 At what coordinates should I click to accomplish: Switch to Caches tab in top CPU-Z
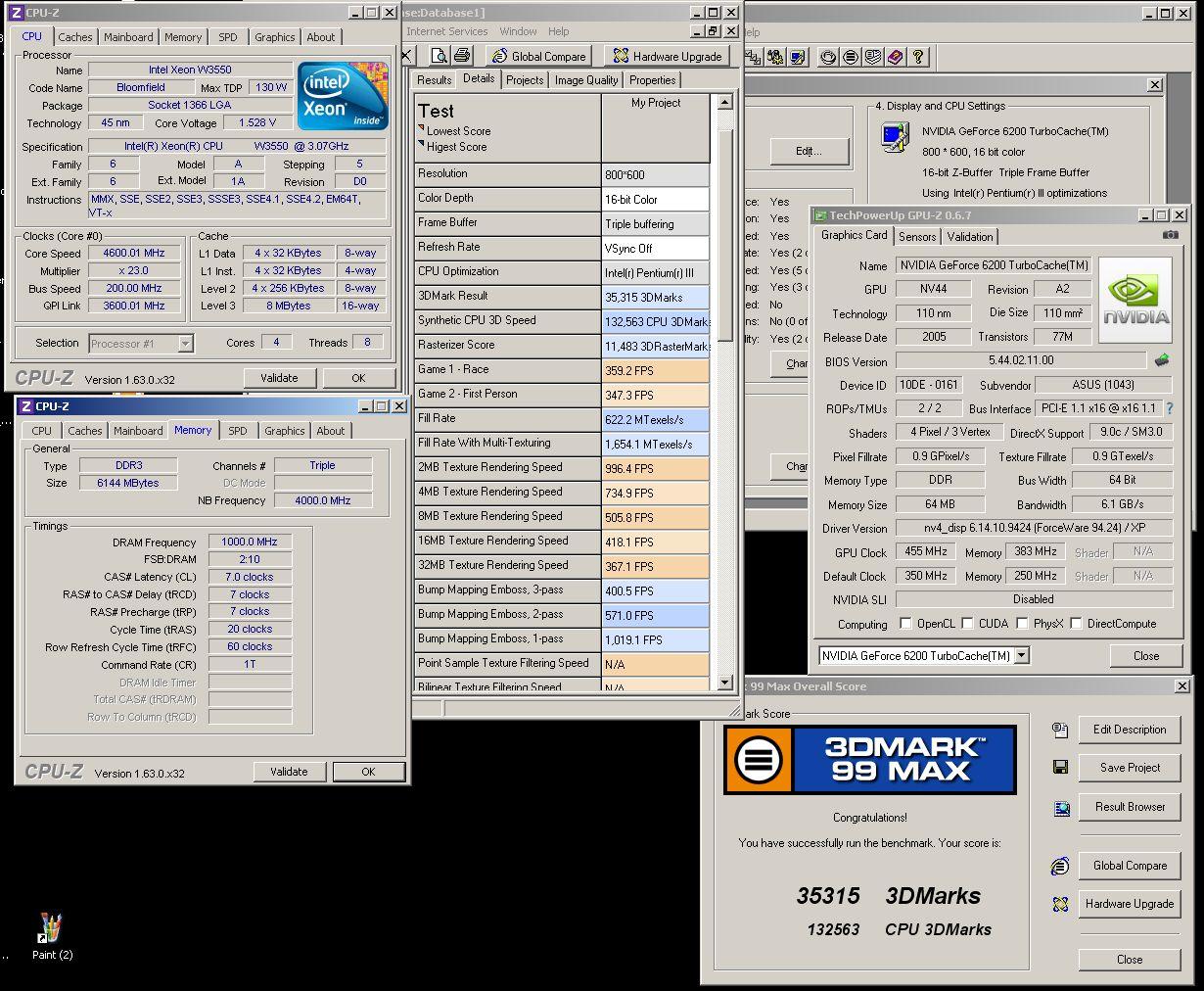(x=74, y=37)
